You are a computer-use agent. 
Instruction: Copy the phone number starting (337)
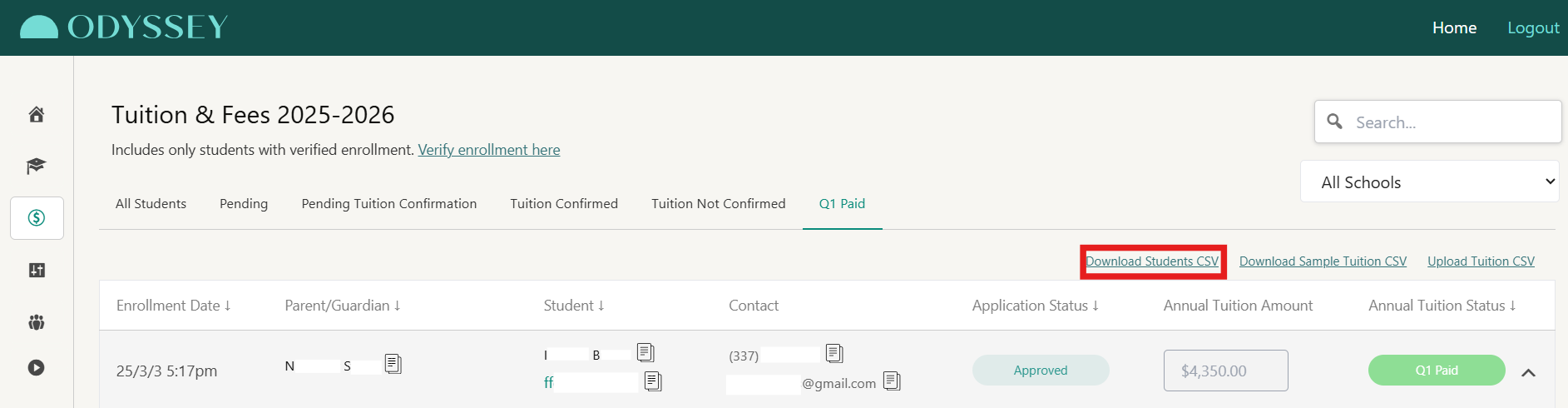pyautogui.click(x=834, y=354)
